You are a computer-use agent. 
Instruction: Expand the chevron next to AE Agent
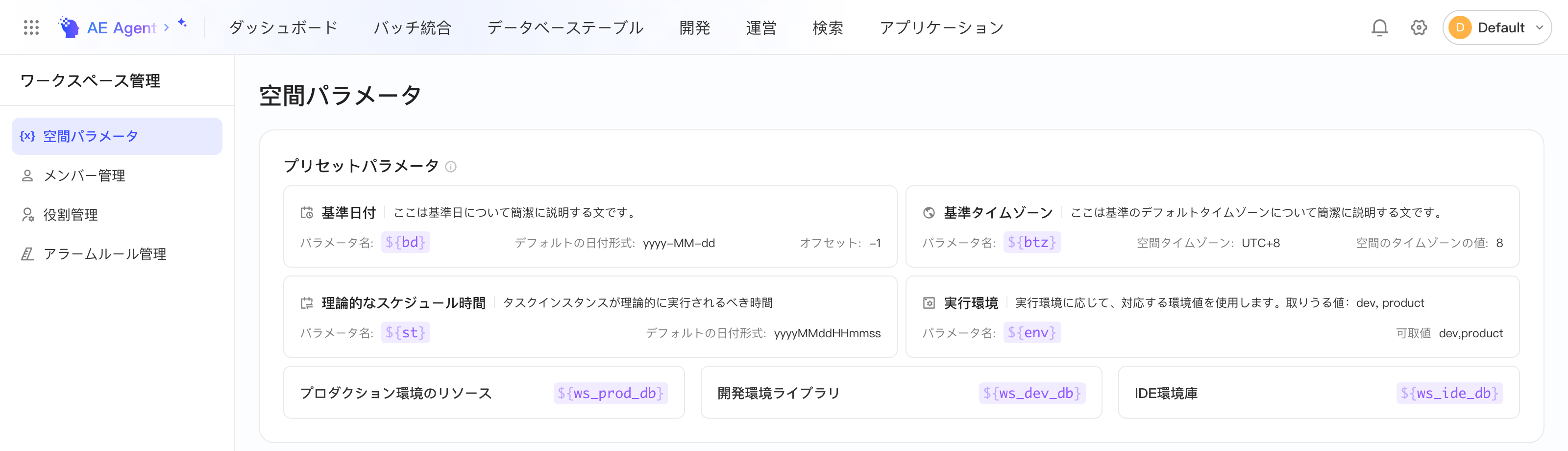click(x=166, y=28)
